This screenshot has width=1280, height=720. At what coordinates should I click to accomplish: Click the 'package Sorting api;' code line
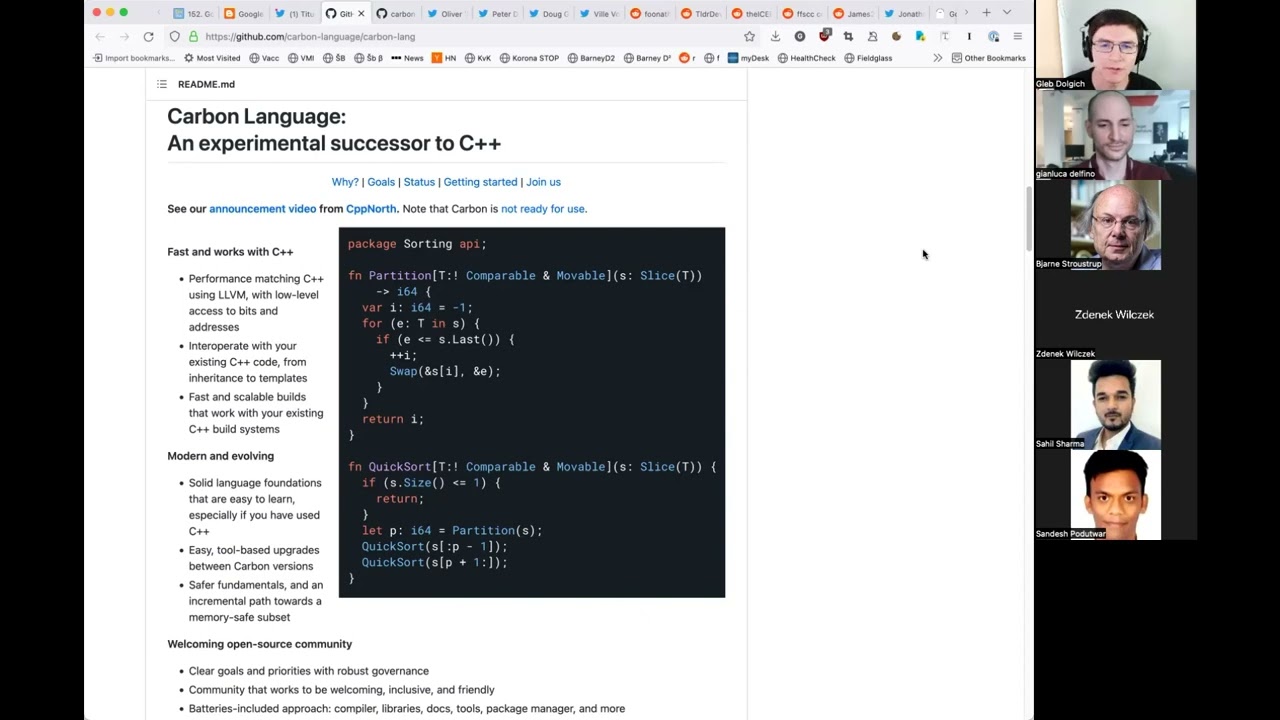pos(417,244)
